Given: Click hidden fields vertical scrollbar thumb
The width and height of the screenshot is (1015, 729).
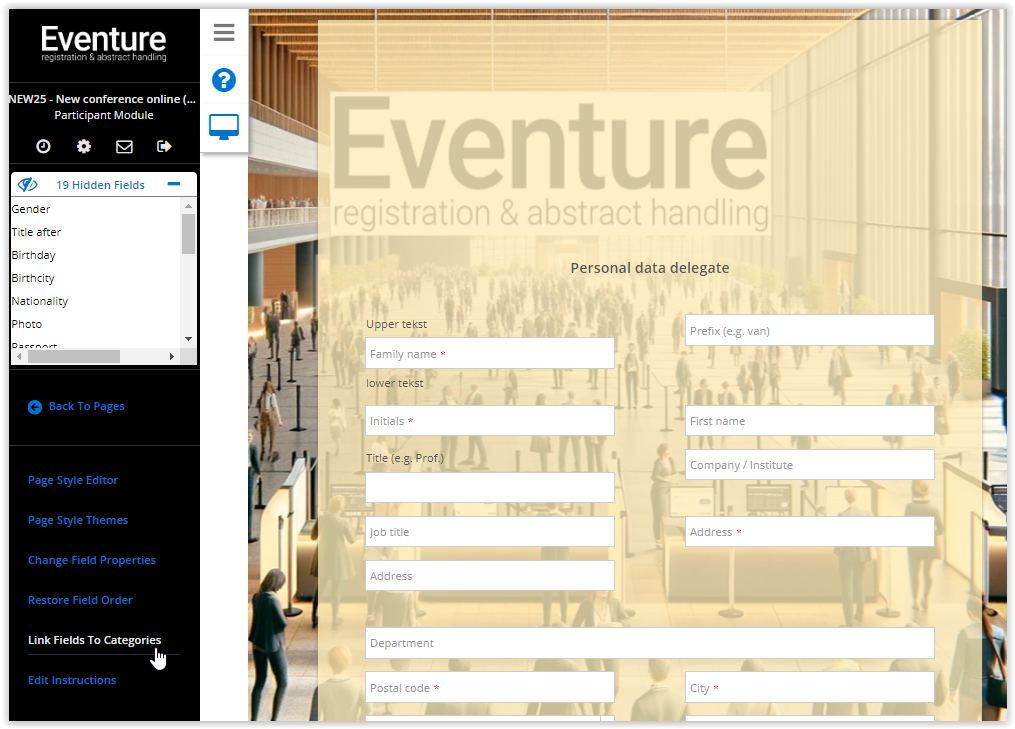Looking at the screenshot, I should point(188,234).
